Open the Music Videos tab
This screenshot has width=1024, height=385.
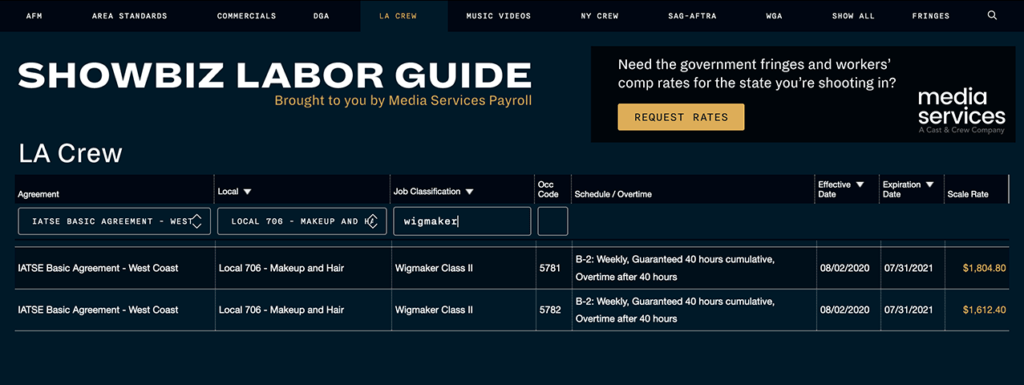tap(498, 16)
